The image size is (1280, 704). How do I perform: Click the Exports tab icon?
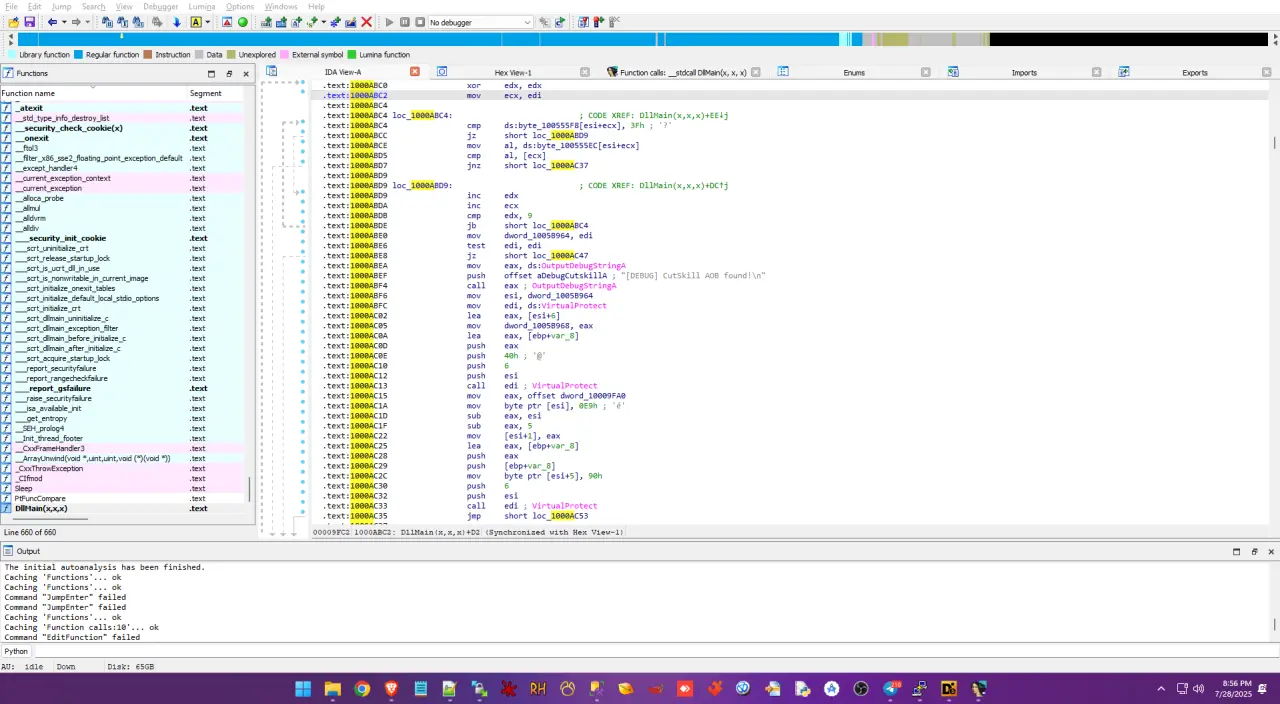point(1124,72)
